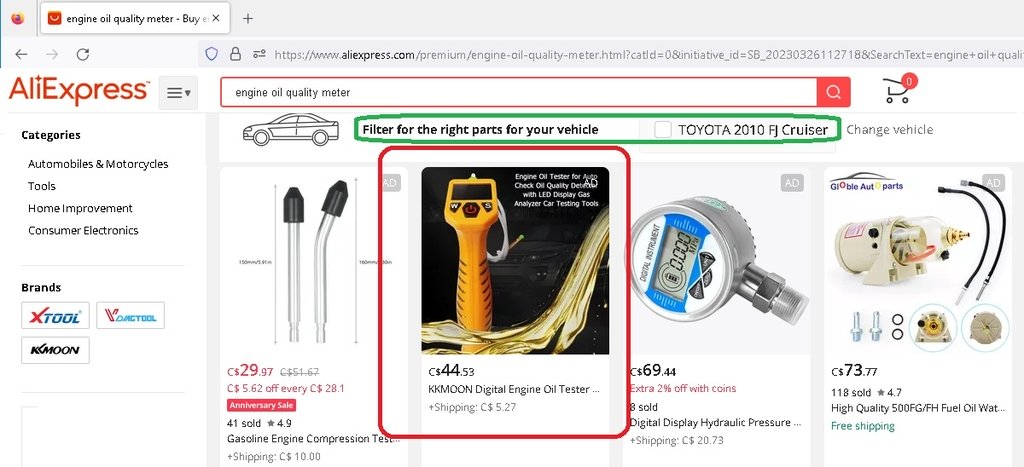
Task: Select Consumer Electronics category
Action: coord(83,231)
